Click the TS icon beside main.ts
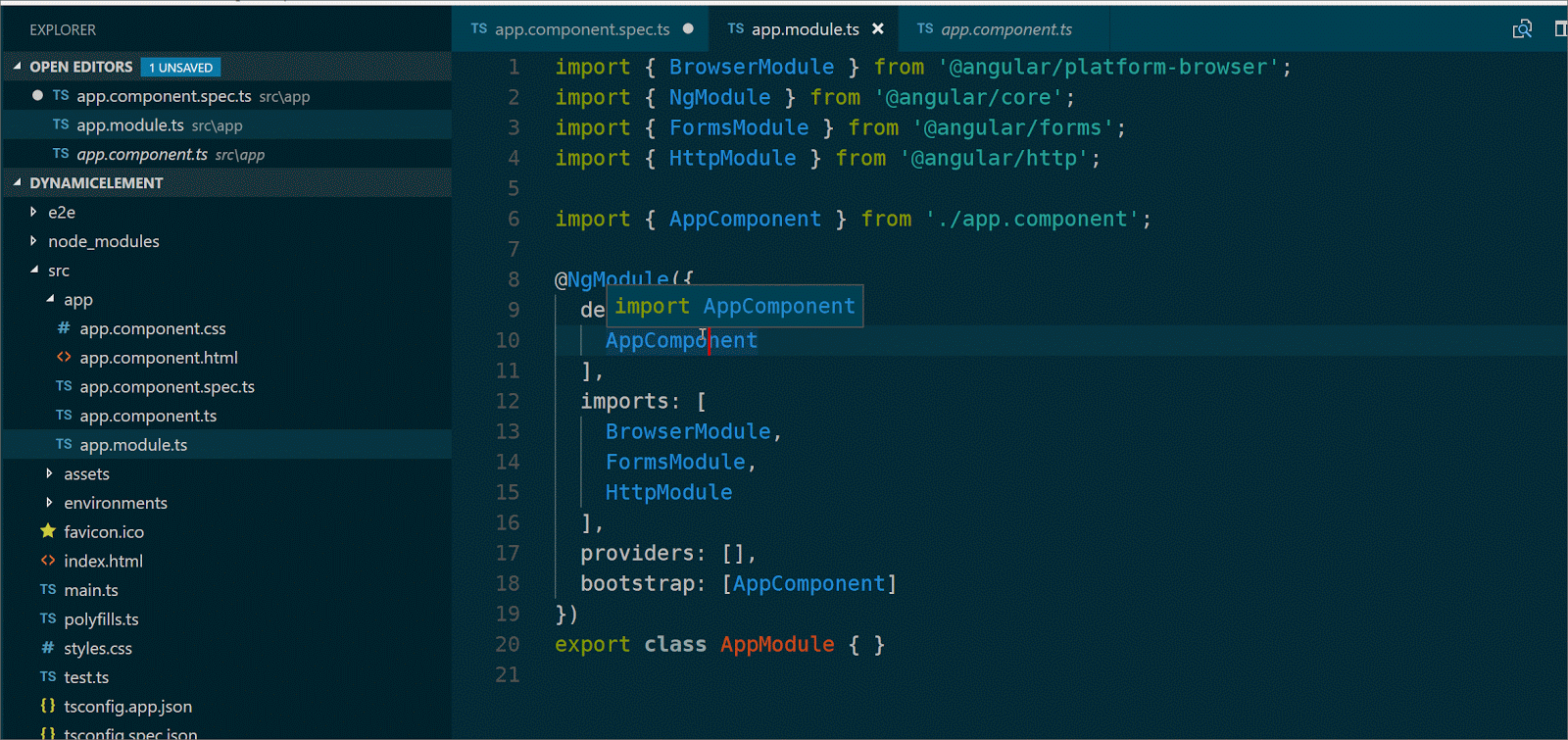This screenshot has height=740, width=1568. tap(48, 590)
